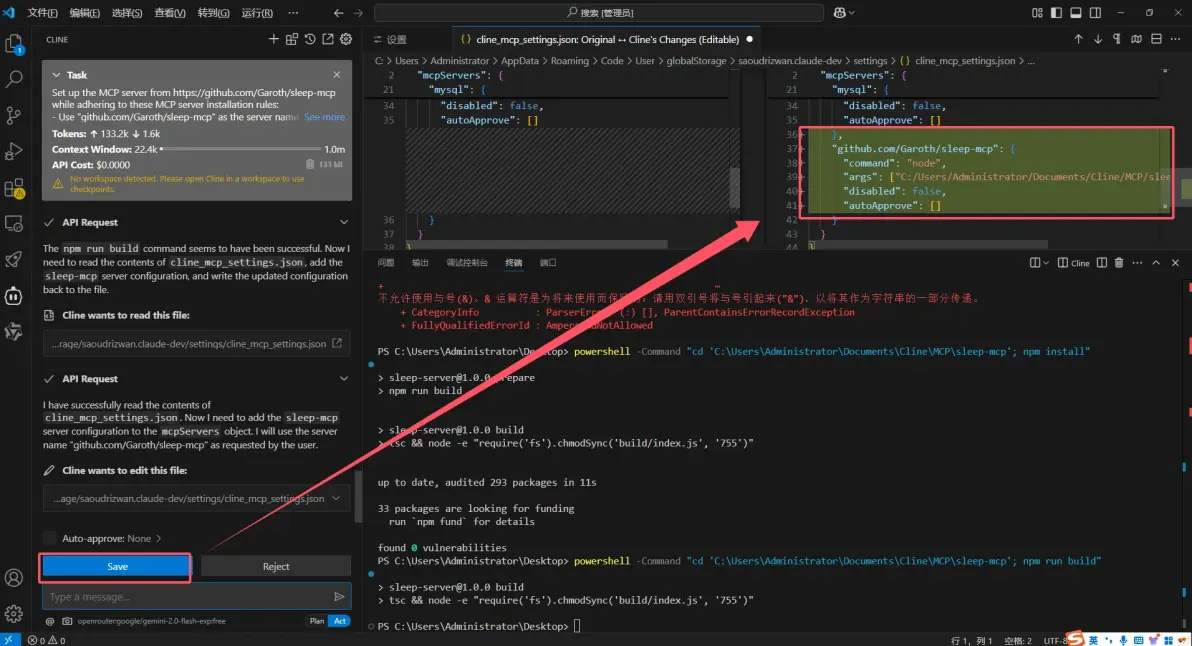Image resolution: width=1192 pixels, height=646 pixels.
Task: Open Cline settings gear in panel header
Action: click(346, 39)
